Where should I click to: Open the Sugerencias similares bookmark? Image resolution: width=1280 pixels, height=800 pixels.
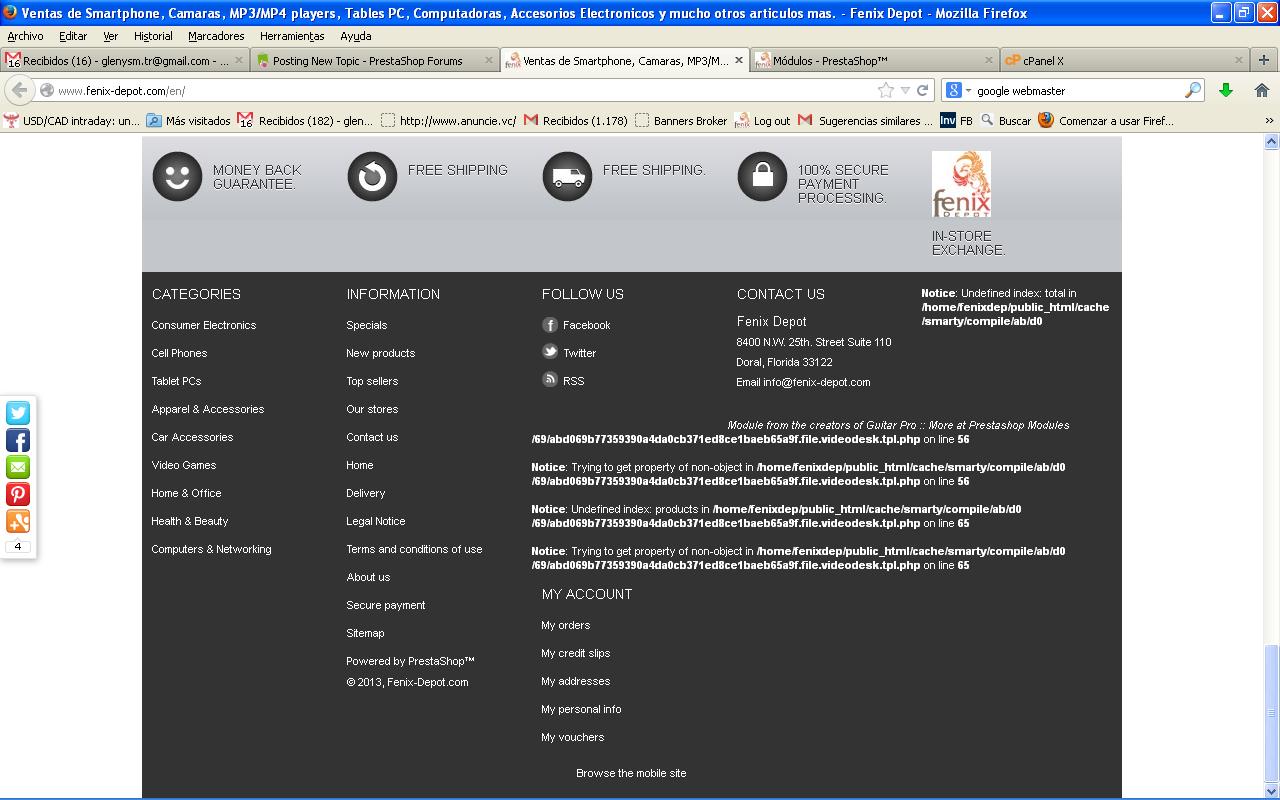click(x=865, y=121)
